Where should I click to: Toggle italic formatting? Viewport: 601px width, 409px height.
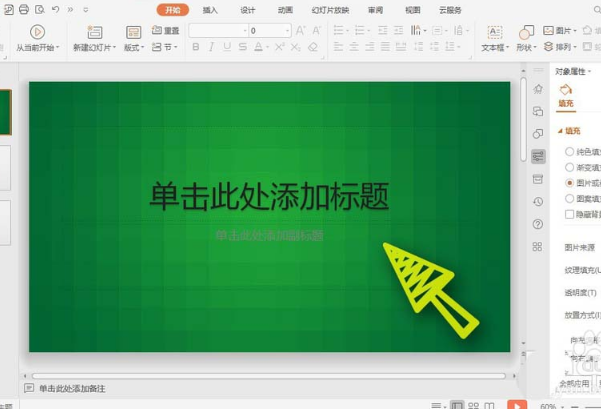click(211, 47)
